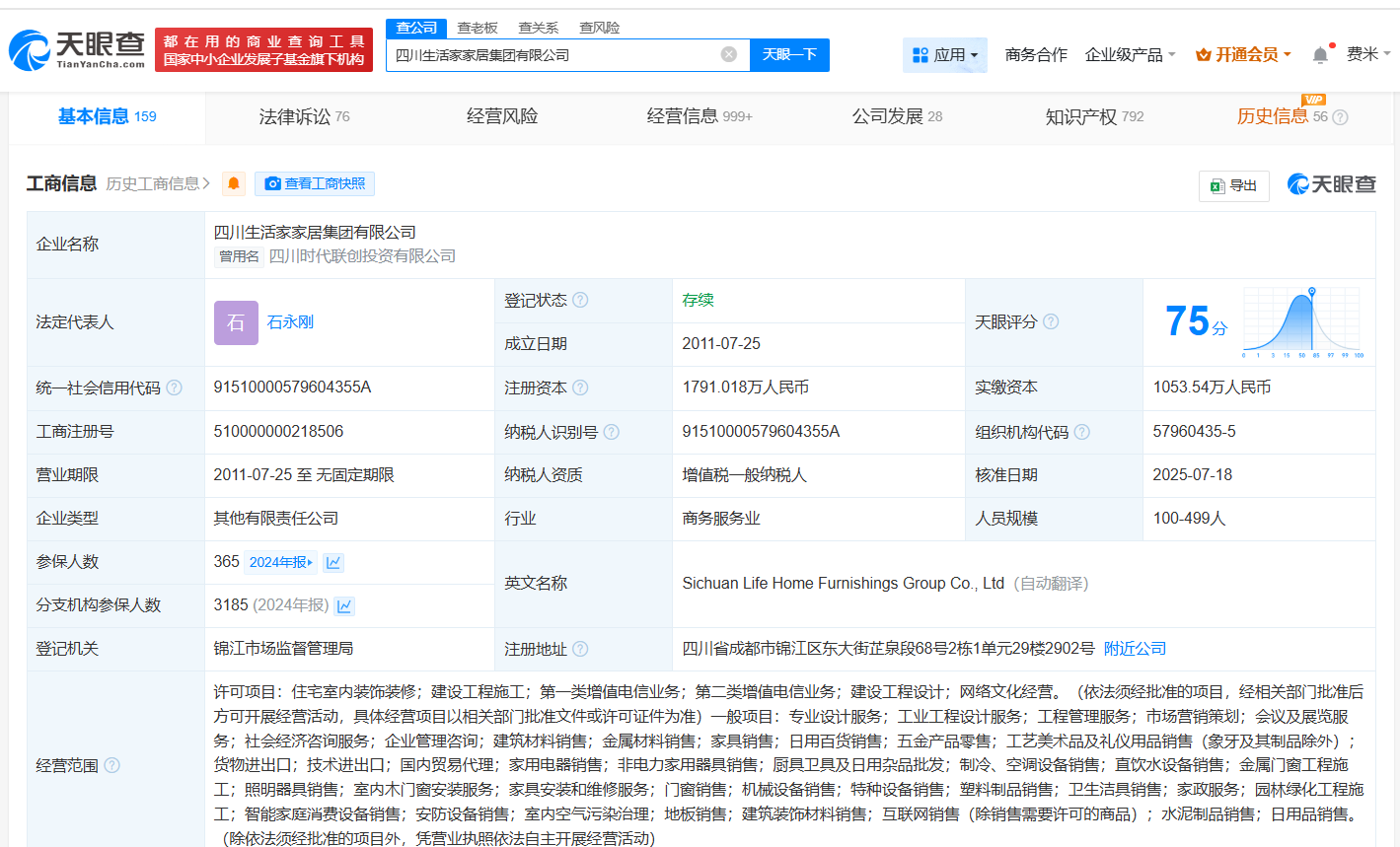Image resolution: width=1400 pixels, height=847 pixels.
Task: Select organization code 57960435-5
Action: point(1194,432)
